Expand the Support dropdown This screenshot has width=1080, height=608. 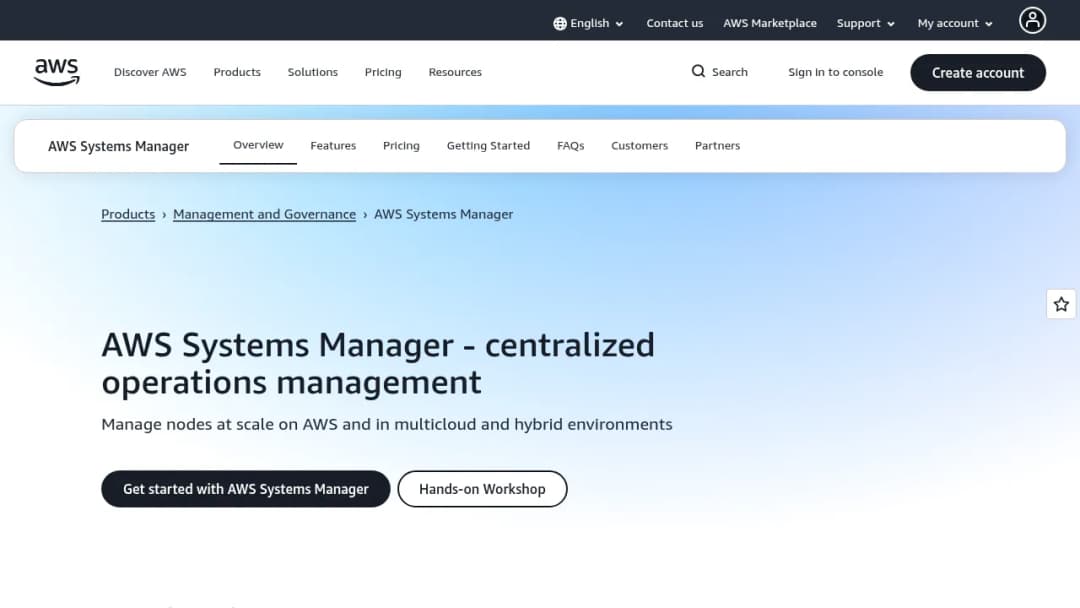866,23
